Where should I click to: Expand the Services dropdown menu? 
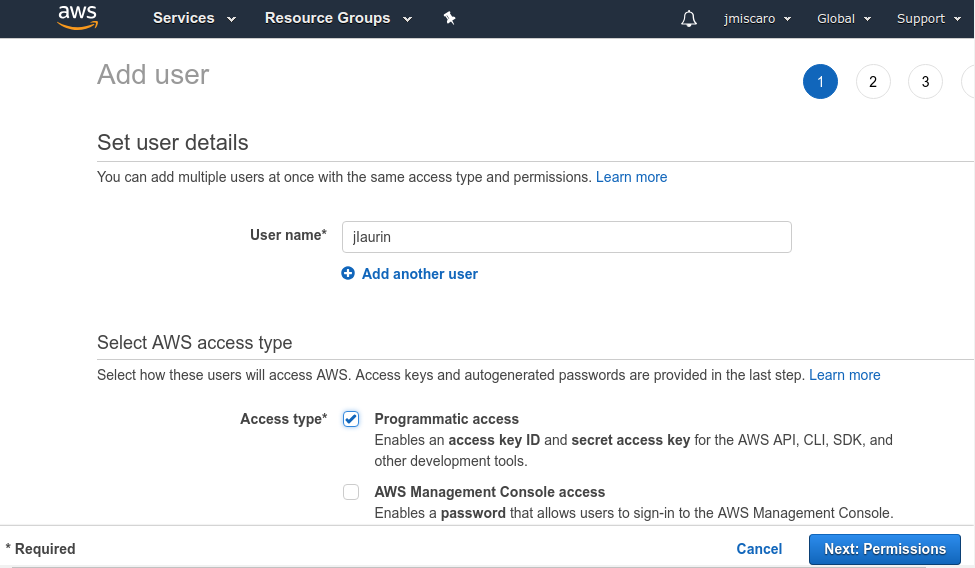195,18
